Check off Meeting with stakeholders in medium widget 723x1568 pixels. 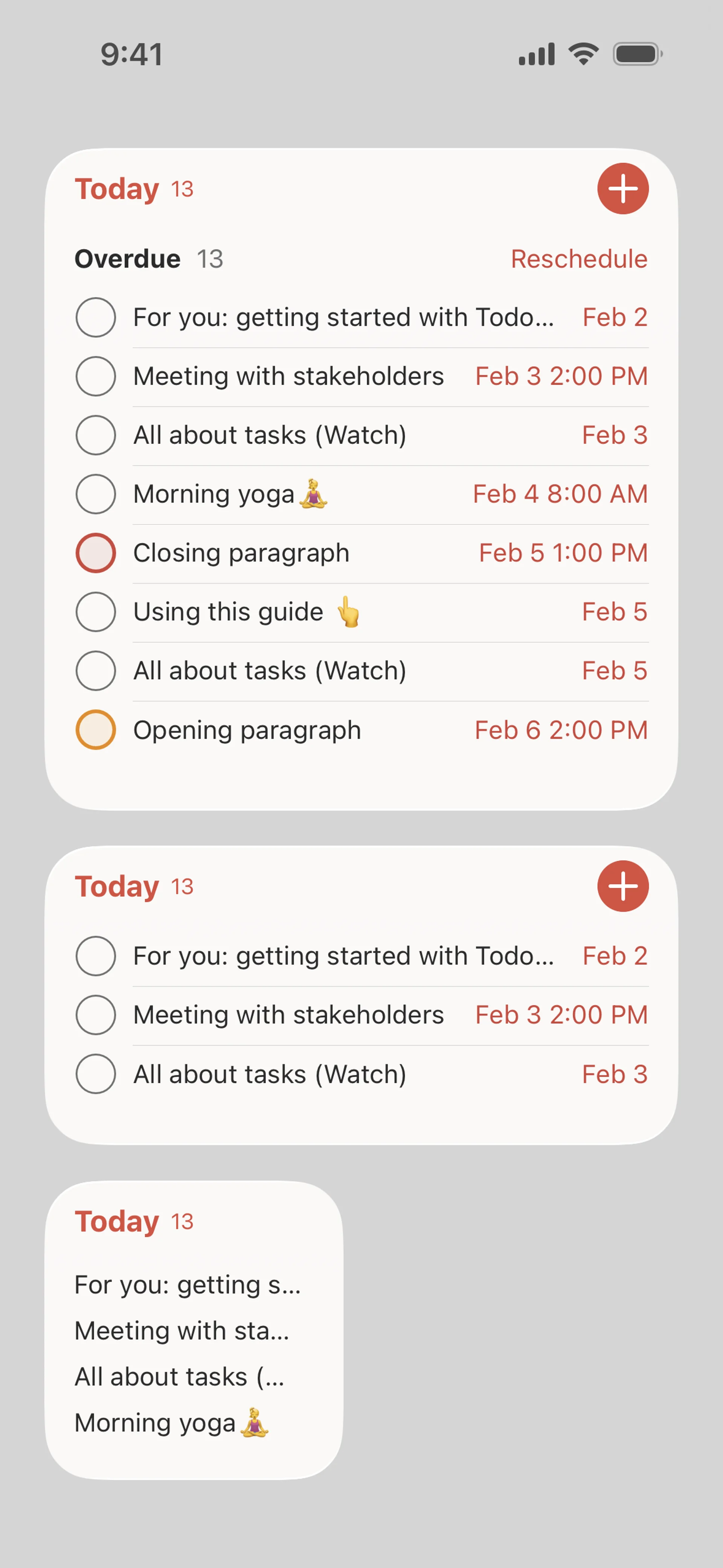[96, 1015]
